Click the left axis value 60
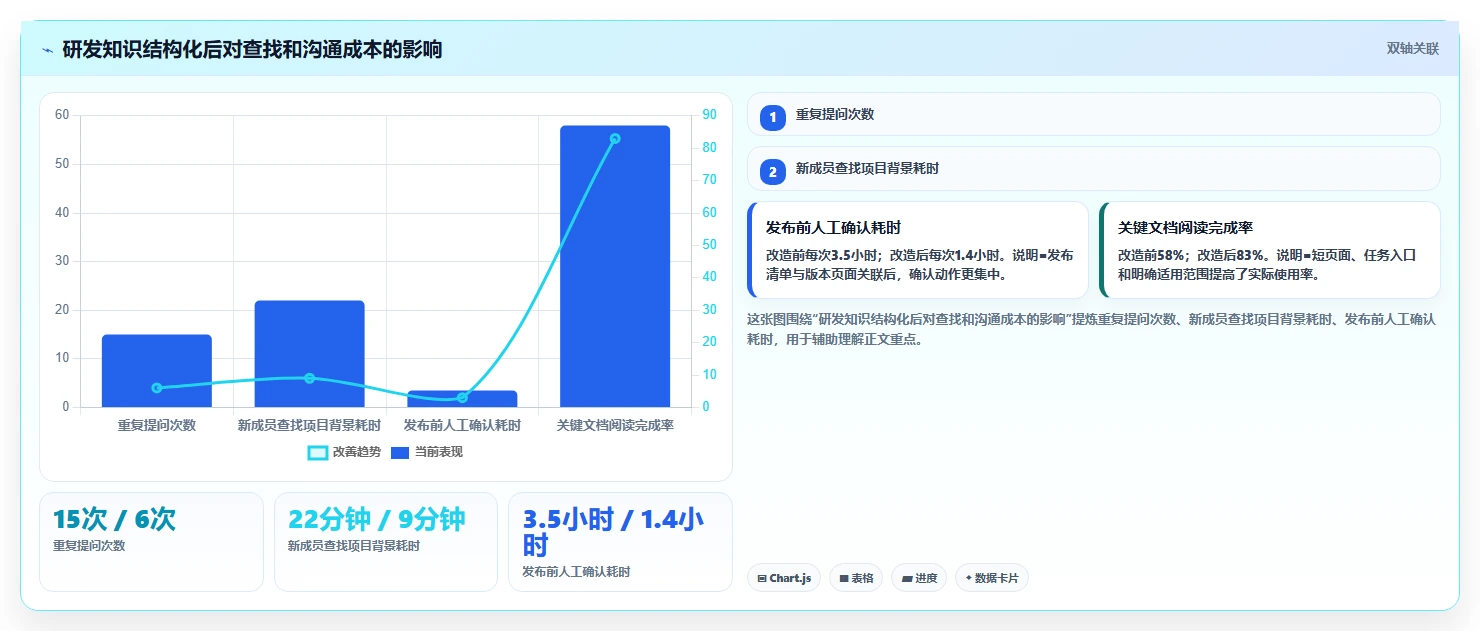 (x=62, y=115)
